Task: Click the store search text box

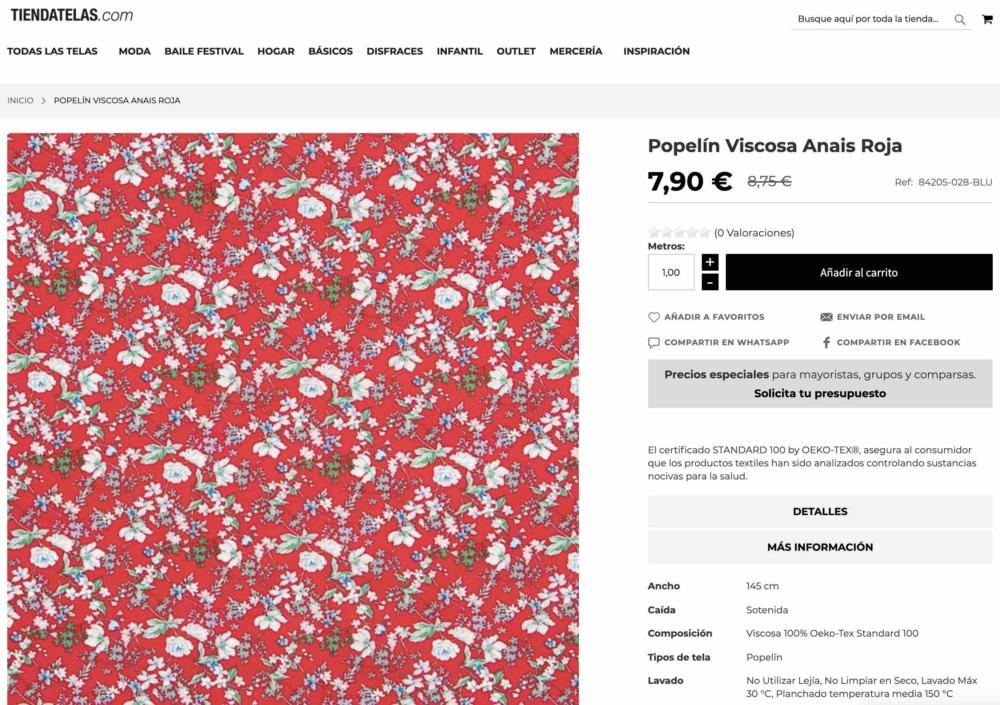Action: [871, 19]
